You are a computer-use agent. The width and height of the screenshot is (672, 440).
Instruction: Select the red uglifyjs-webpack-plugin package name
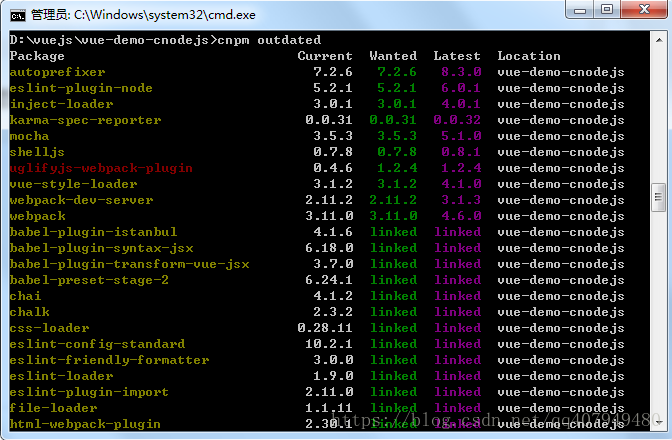tap(101, 168)
